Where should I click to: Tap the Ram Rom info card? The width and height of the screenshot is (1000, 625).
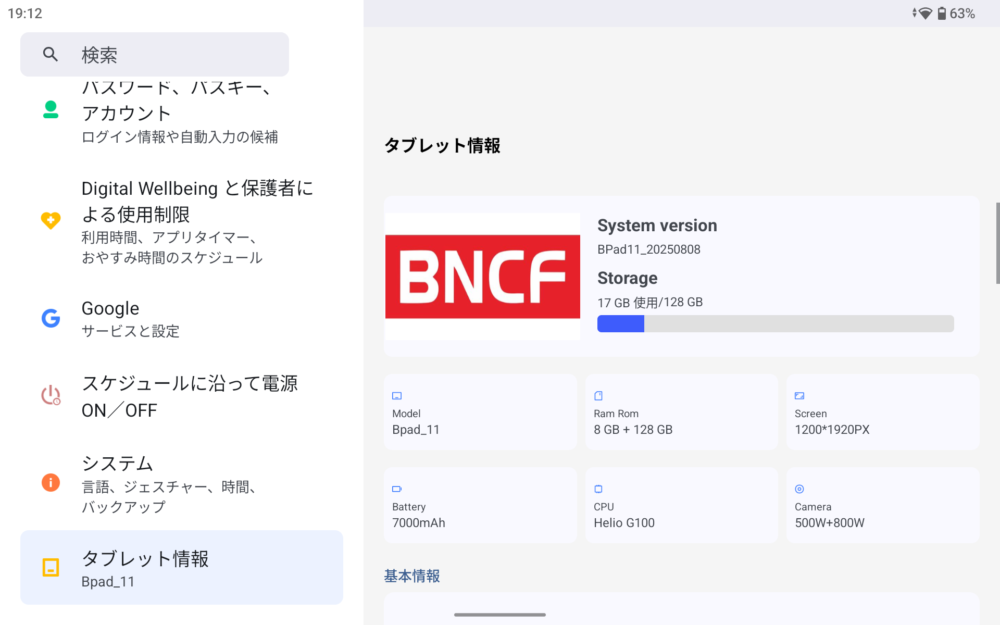[x=681, y=413]
